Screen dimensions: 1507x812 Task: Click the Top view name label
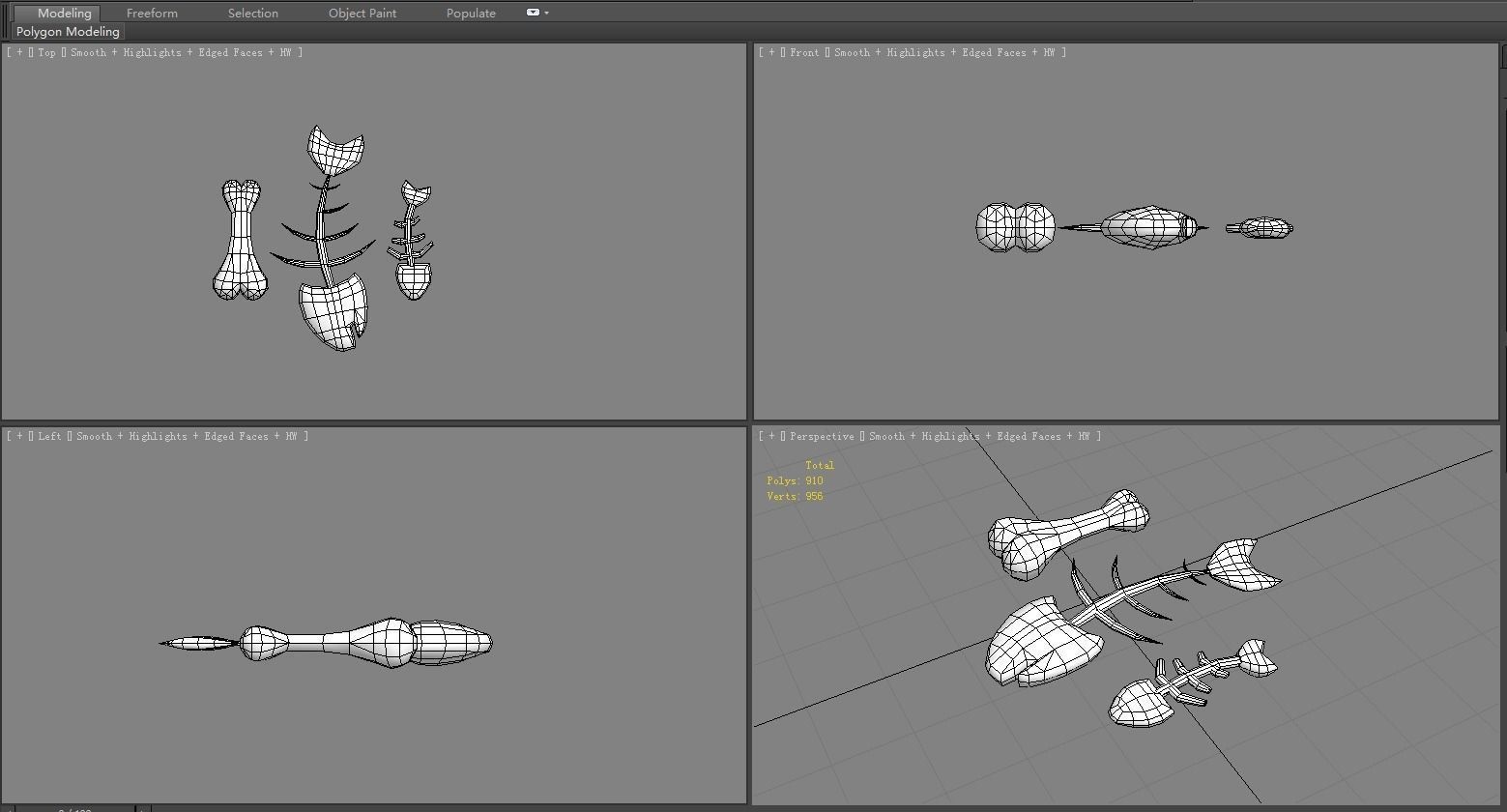tap(46, 52)
